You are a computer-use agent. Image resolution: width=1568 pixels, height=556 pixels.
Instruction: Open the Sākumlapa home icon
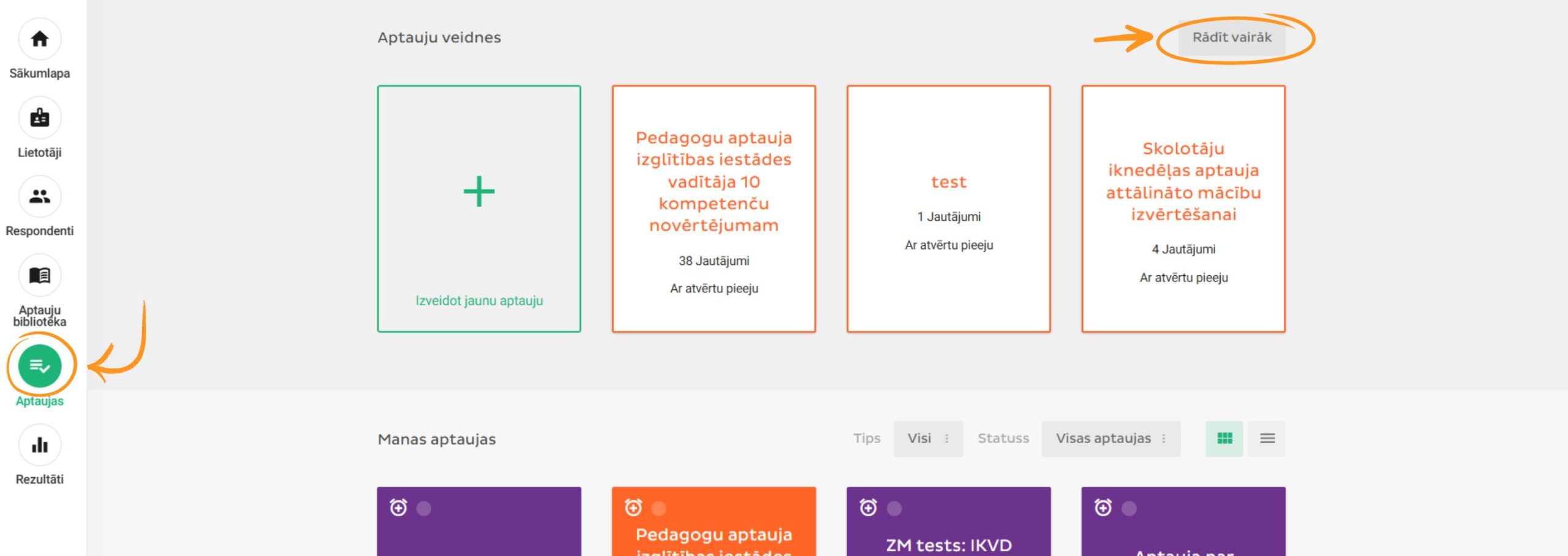[40, 39]
